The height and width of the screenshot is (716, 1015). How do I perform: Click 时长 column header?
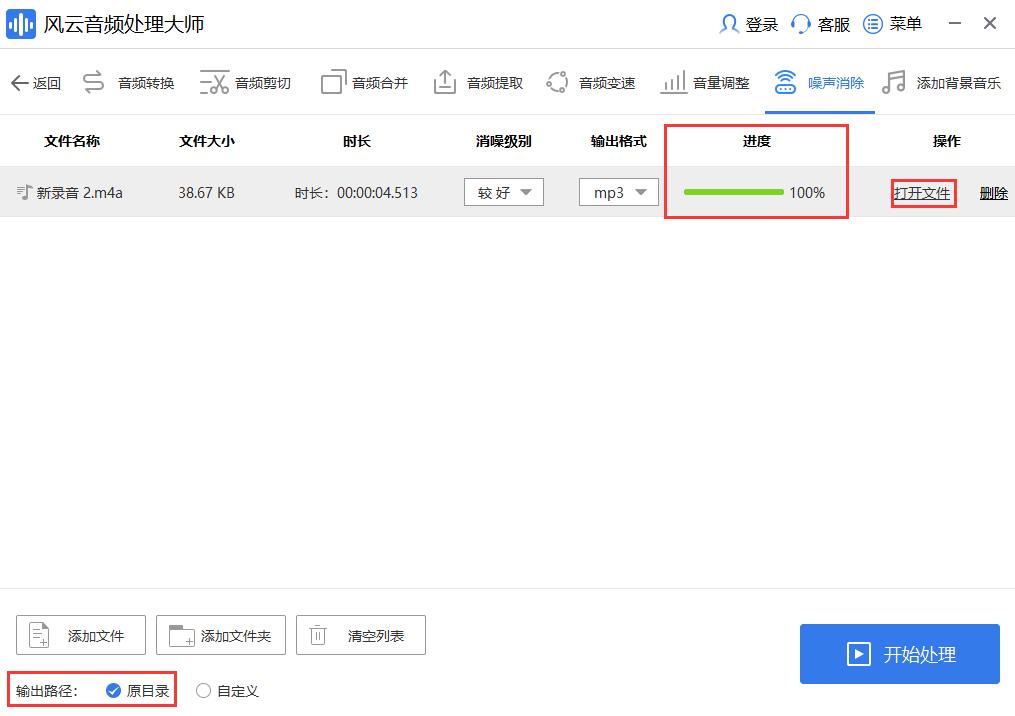click(x=357, y=141)
